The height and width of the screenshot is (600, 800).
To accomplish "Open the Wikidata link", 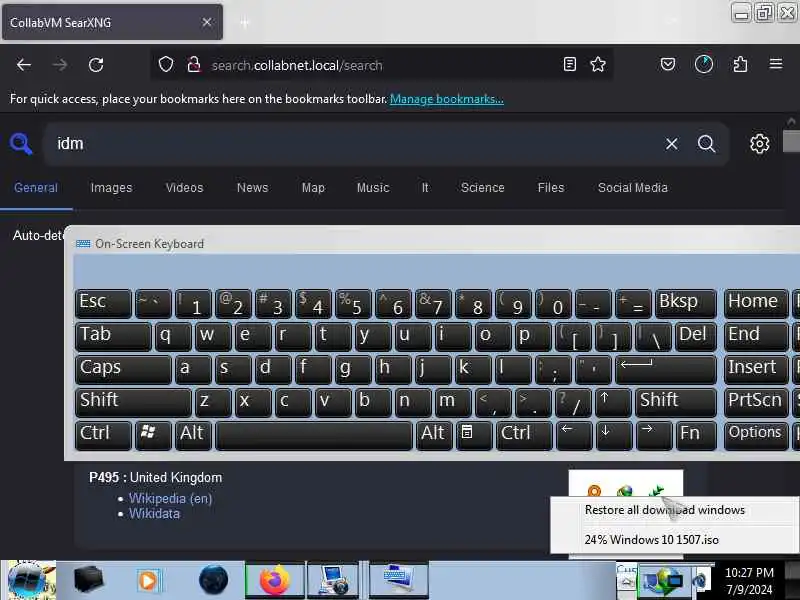I will click(154, 514).
